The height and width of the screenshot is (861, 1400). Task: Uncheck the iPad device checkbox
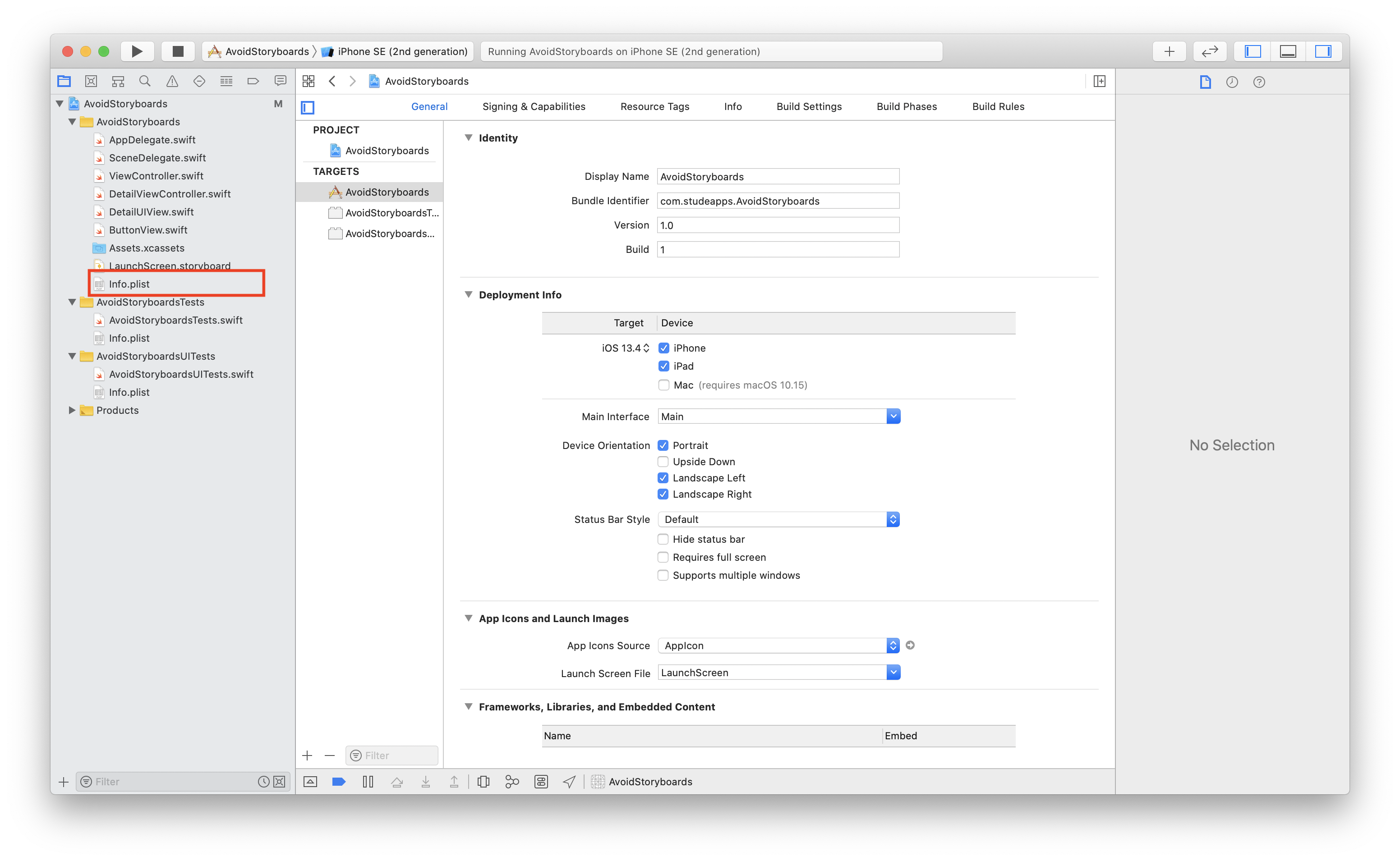tap(663, 366)
